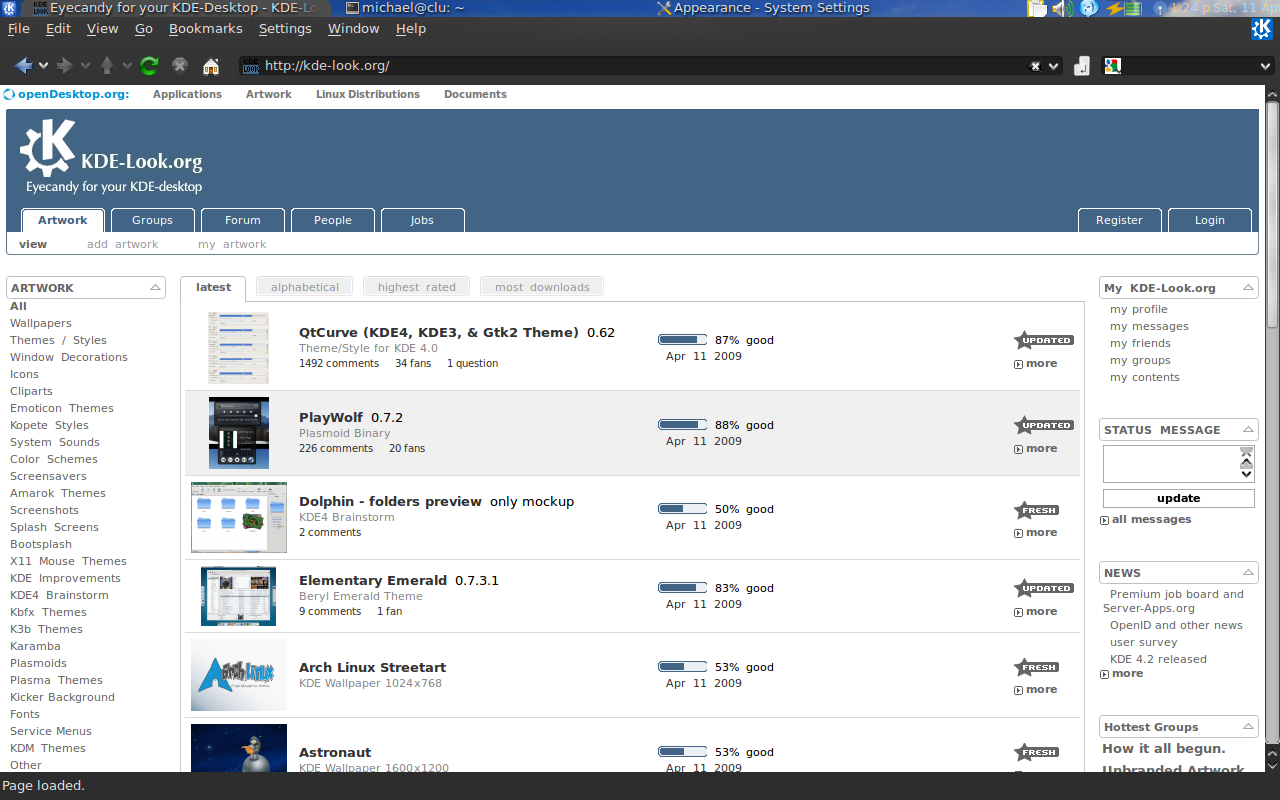
Task: Select the alphabetical listing tab
Action: 305,287
